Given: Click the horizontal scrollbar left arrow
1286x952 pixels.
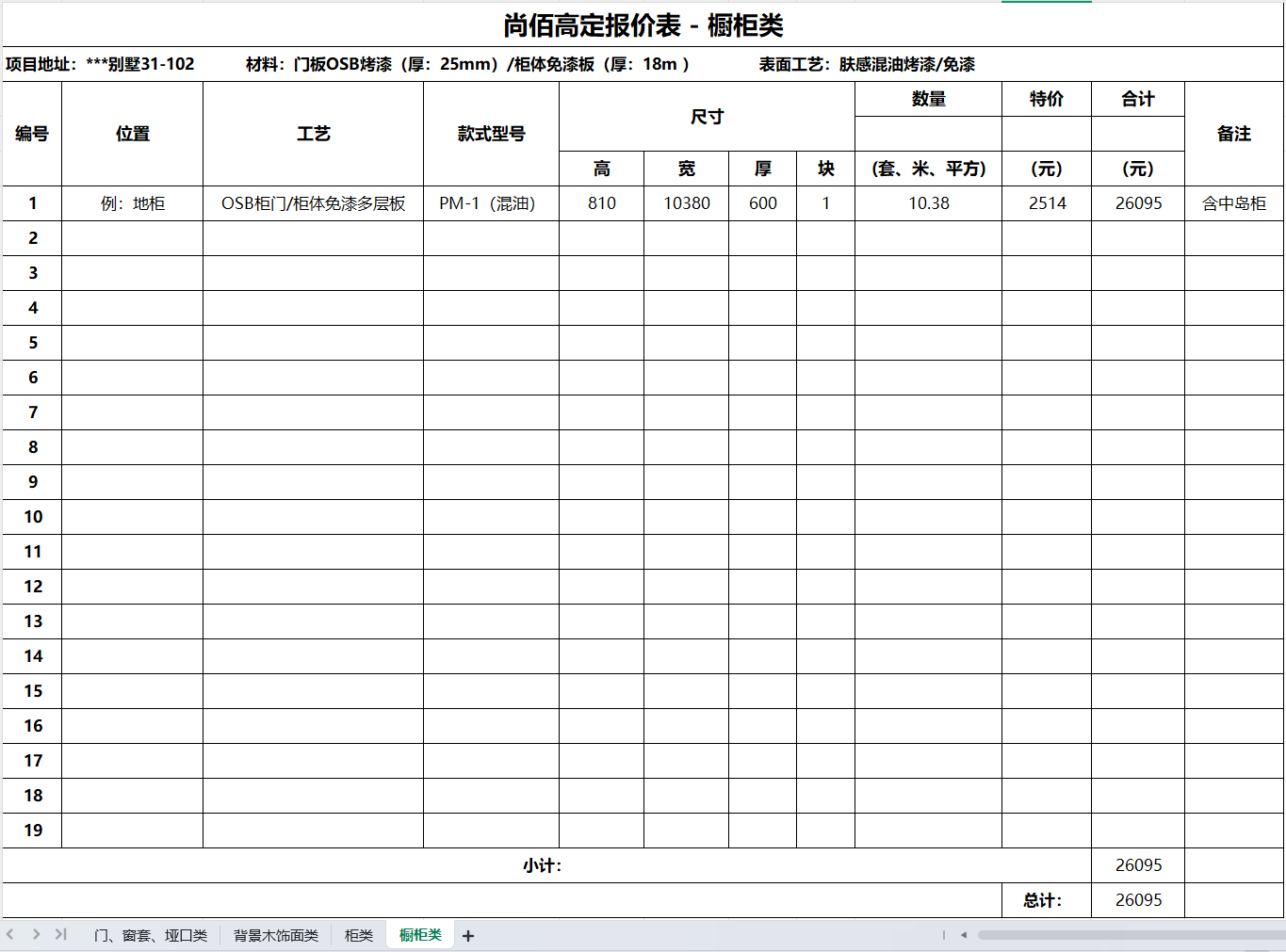Looking at the screenshot, I should coord(964,935).
